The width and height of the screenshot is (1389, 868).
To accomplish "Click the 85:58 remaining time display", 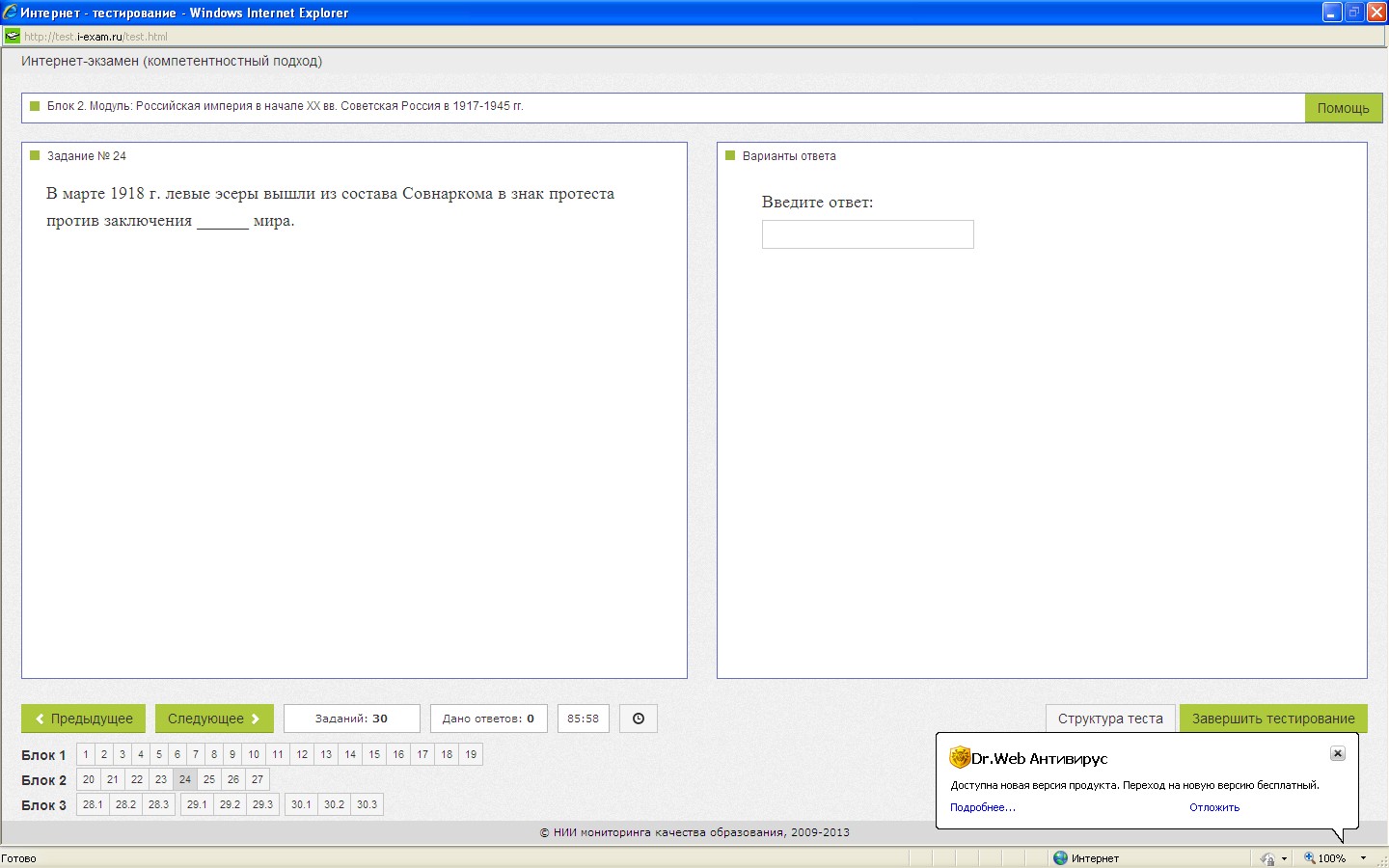I will [583, 719].
